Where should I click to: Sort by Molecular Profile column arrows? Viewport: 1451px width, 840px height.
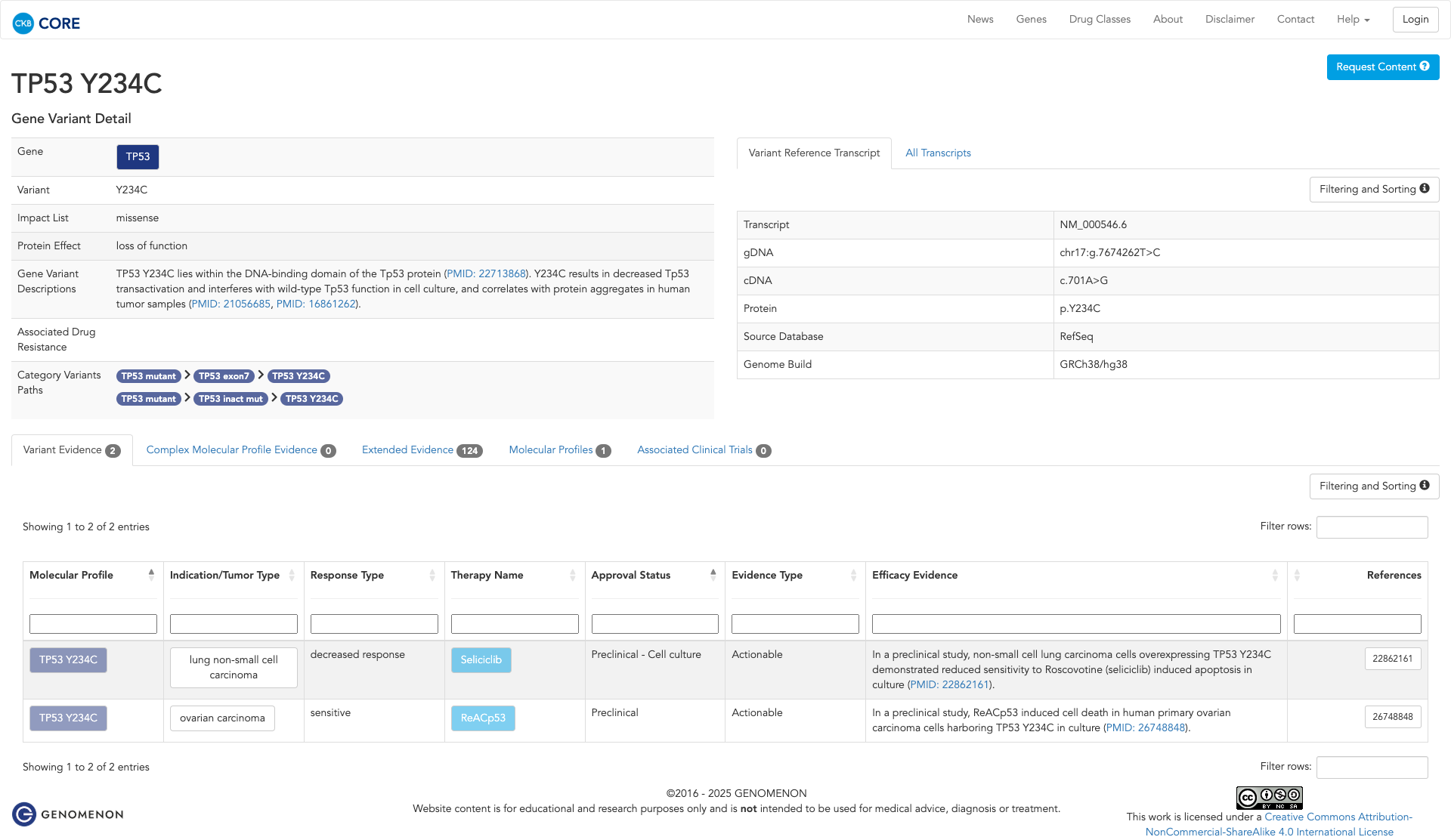coord(151,575)
